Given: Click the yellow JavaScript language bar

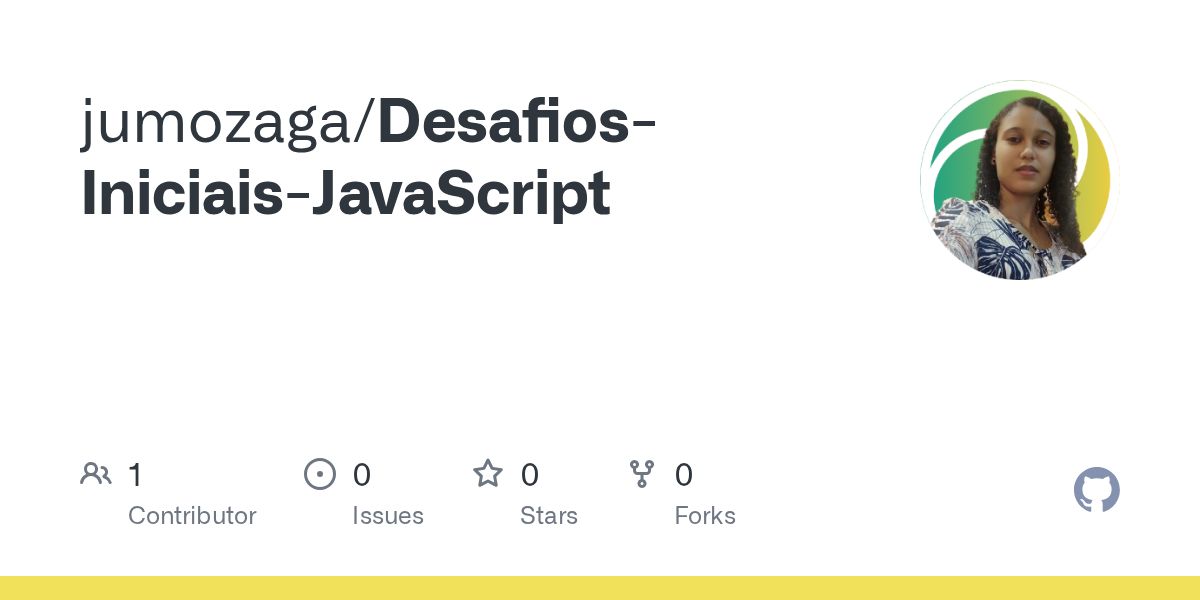Looking at the screenshot, I should (600, 588).
